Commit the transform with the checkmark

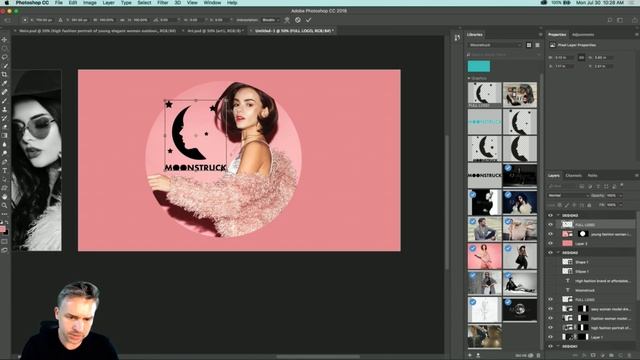click(x=309, y=20)
